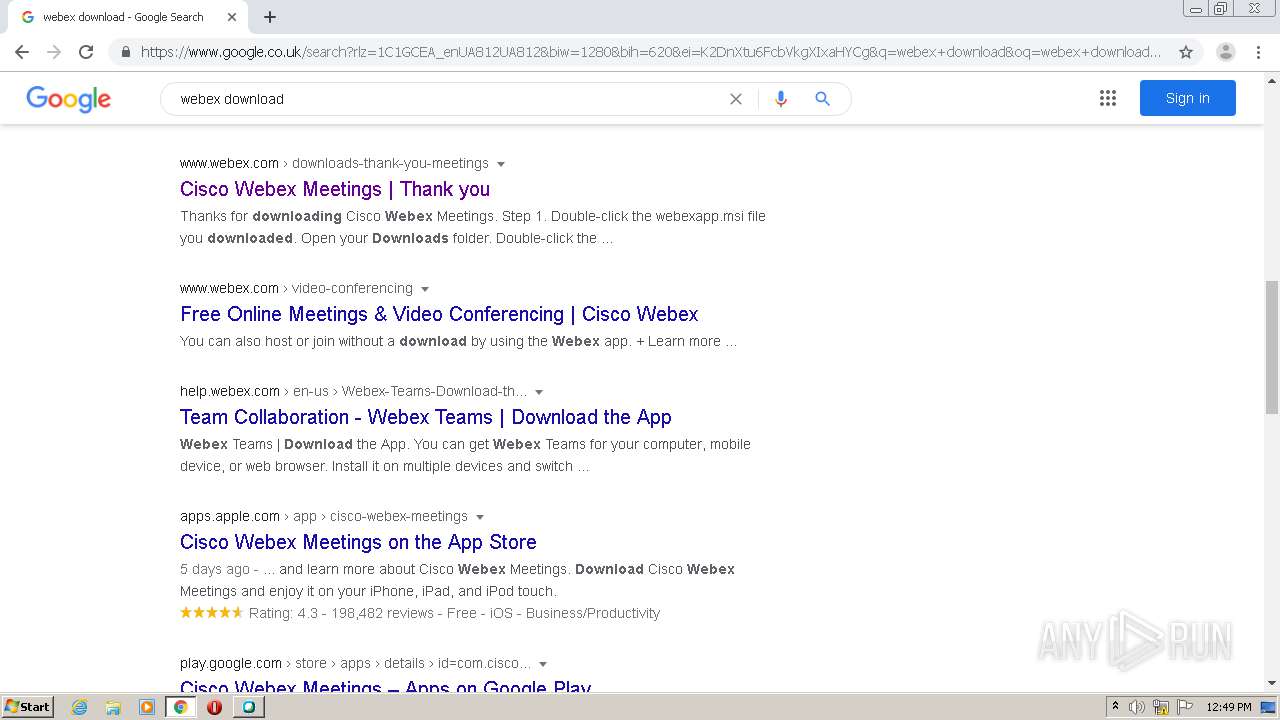Open Internet Explorer from taskbar
1280x720 pixels.
click(79, 707)
